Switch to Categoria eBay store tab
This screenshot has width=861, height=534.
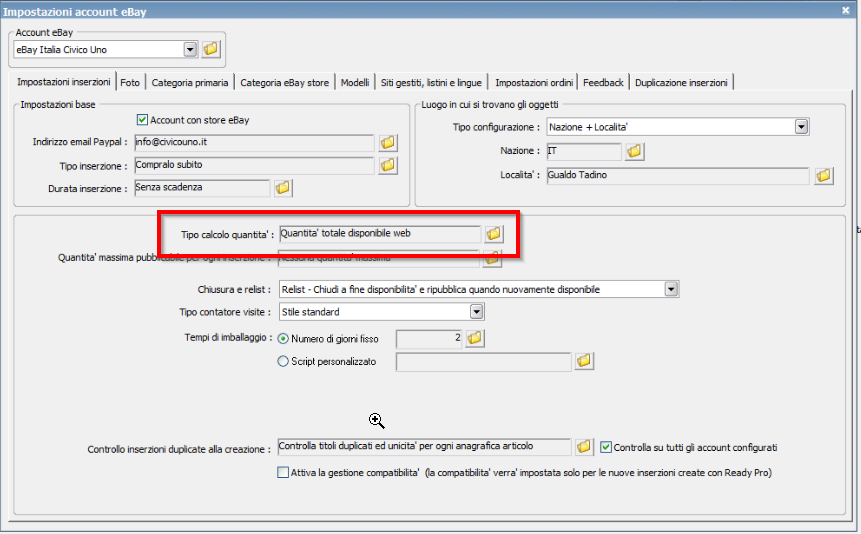[284, 82]
